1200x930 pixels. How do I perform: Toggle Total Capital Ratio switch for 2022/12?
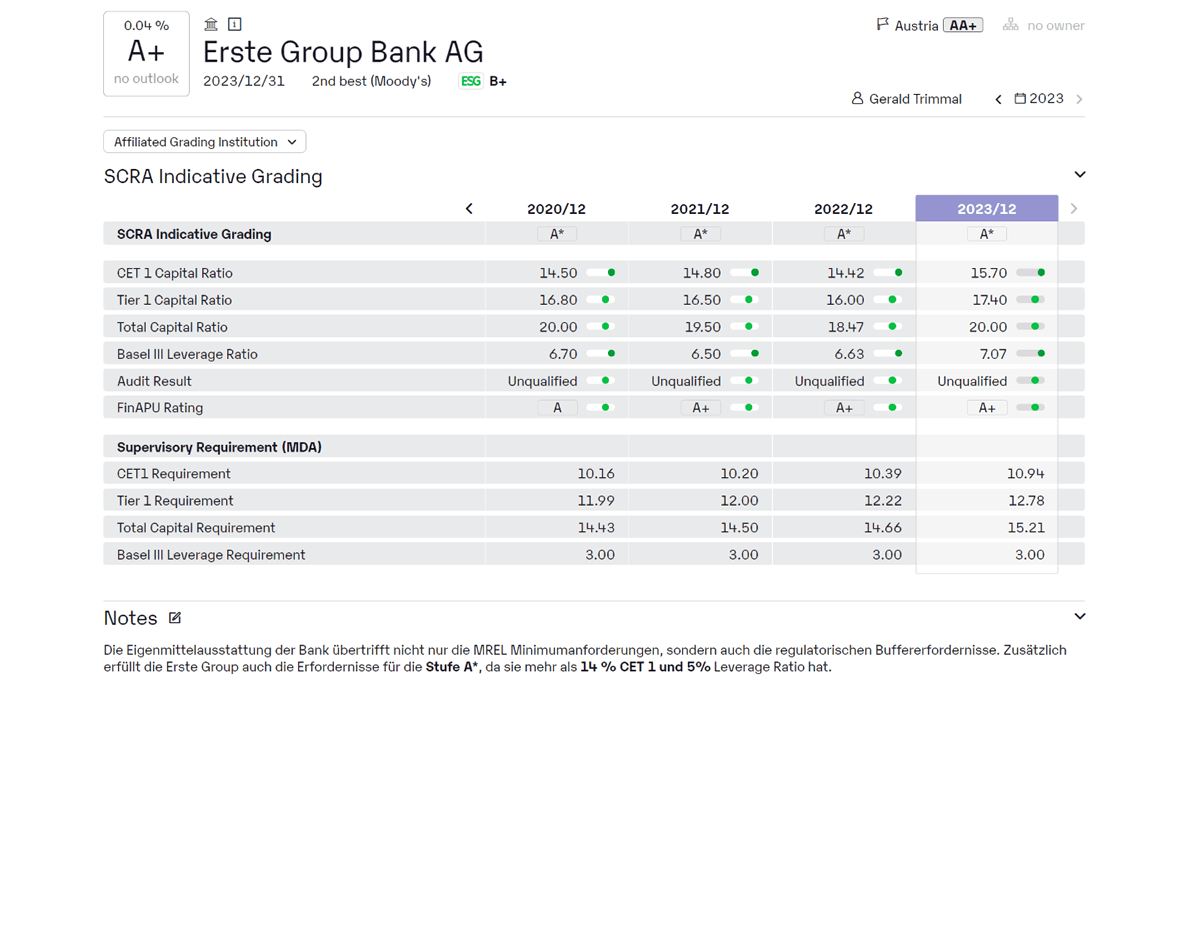coord(888,327)
